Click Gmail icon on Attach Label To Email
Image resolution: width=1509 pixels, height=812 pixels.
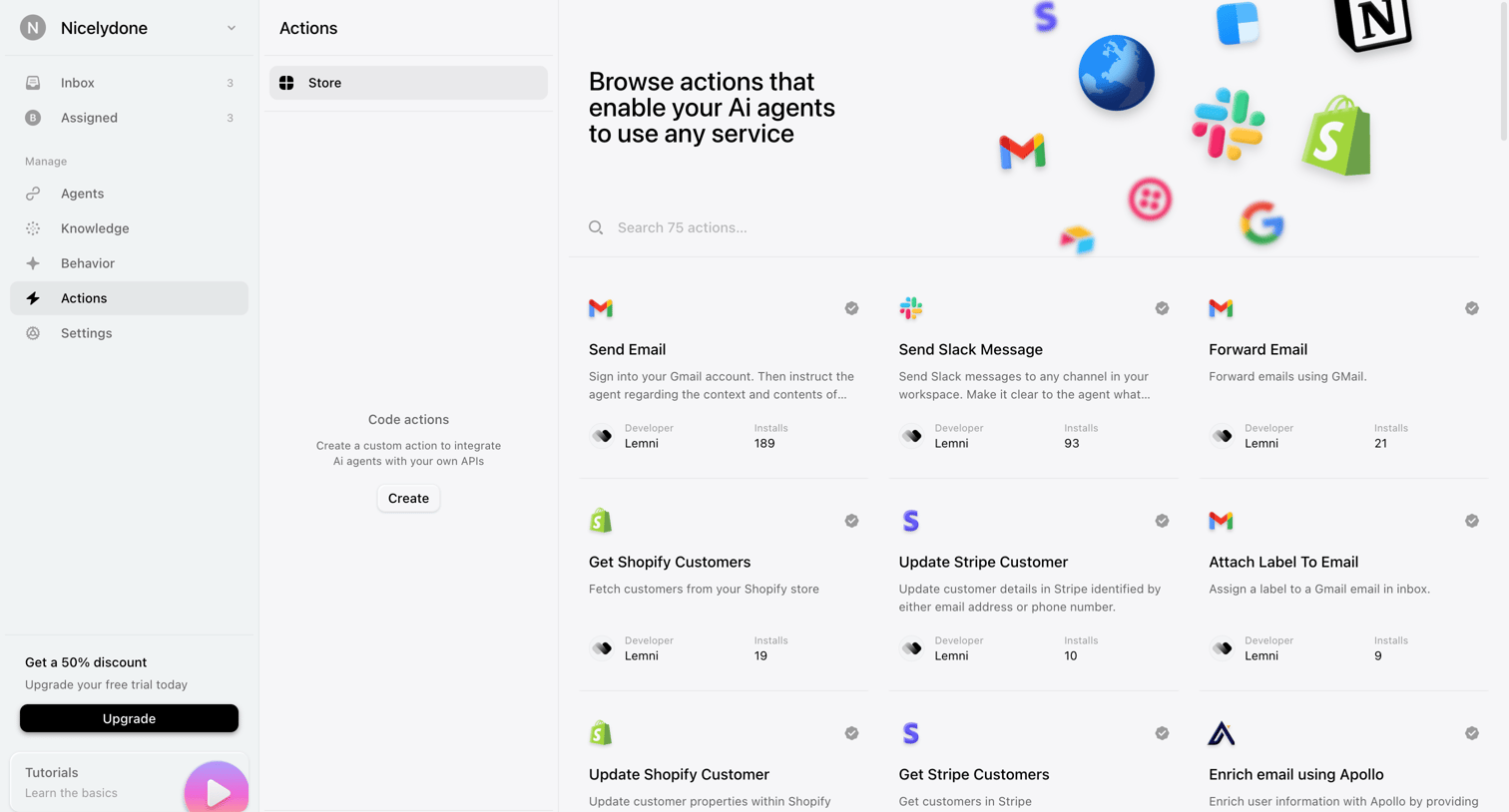point(1221,521)
